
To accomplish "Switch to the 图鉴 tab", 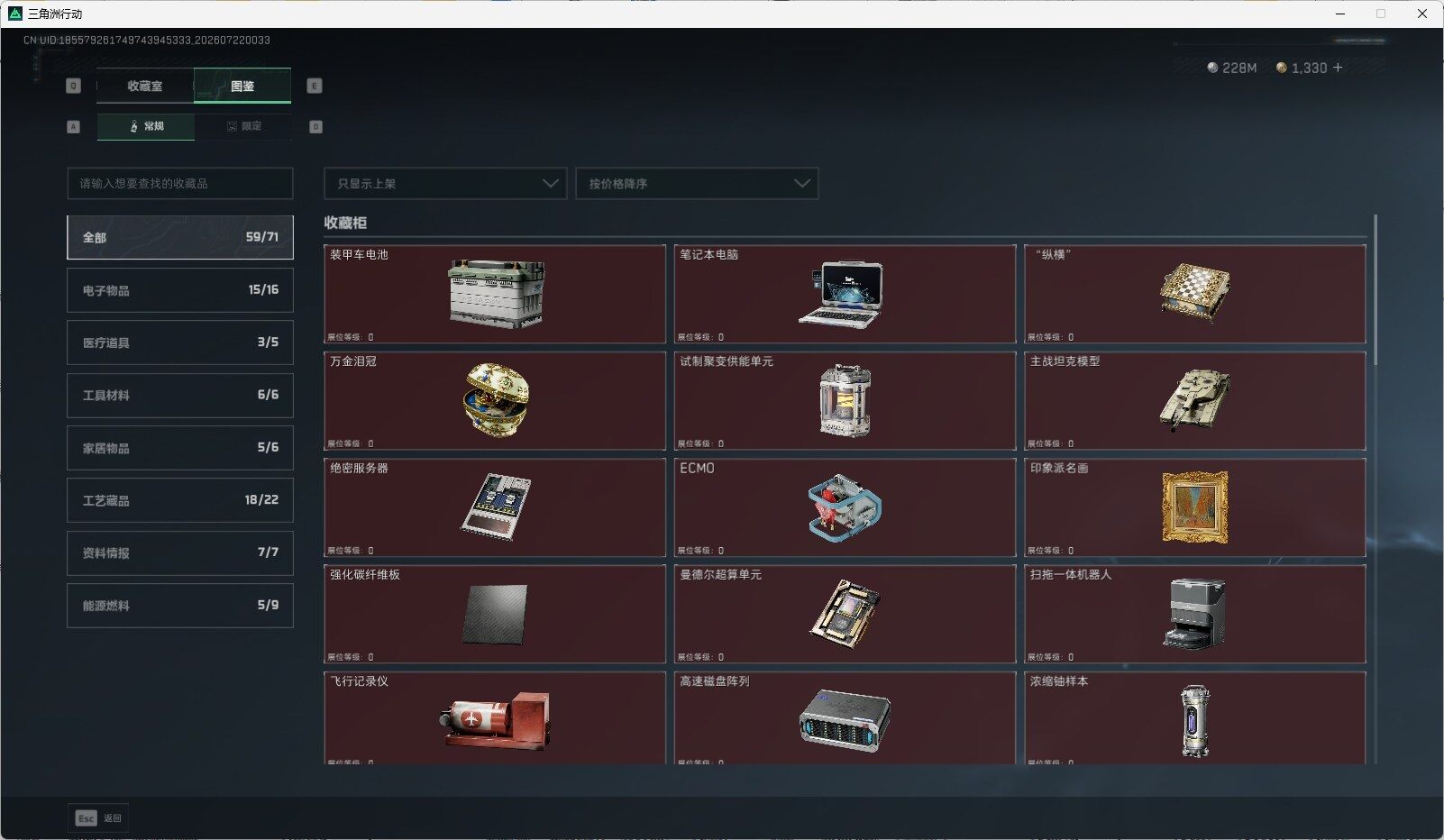I will [x=242, y=86].
